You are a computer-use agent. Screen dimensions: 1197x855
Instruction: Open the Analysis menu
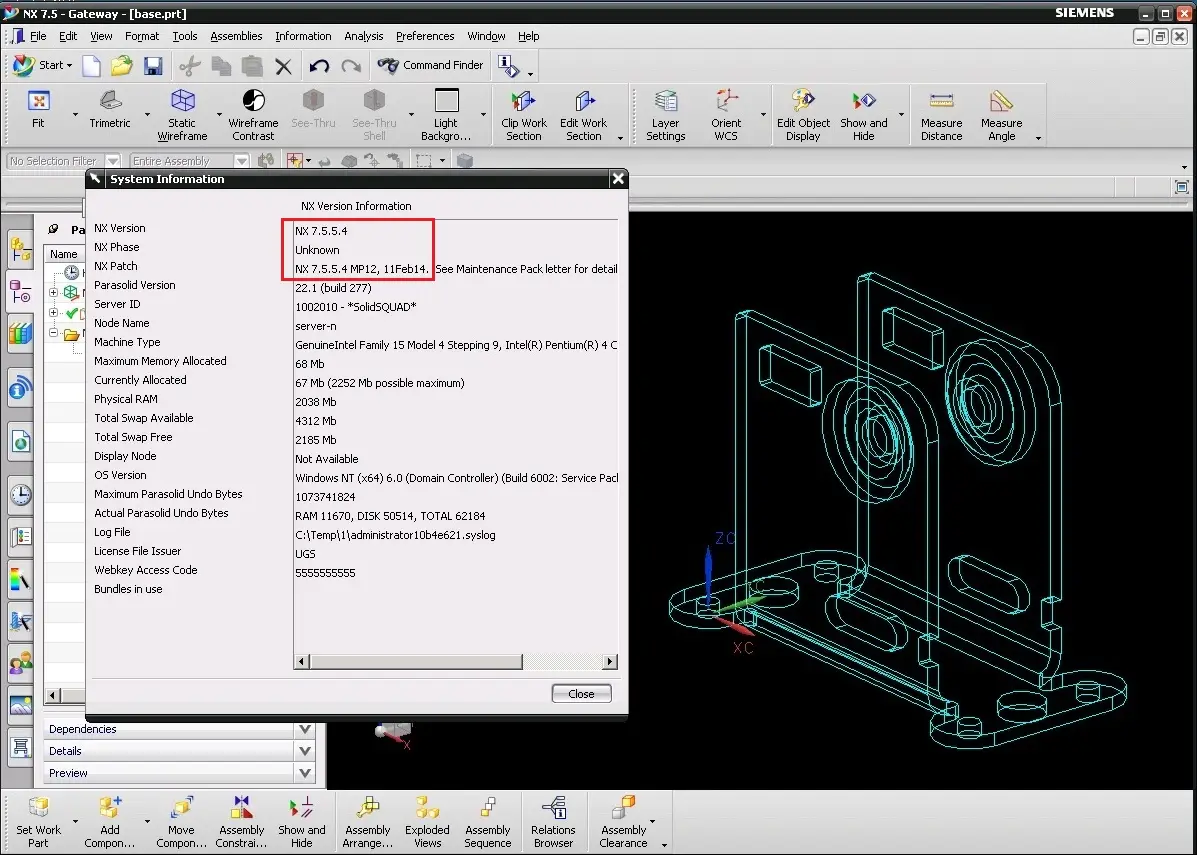[363, 36]
